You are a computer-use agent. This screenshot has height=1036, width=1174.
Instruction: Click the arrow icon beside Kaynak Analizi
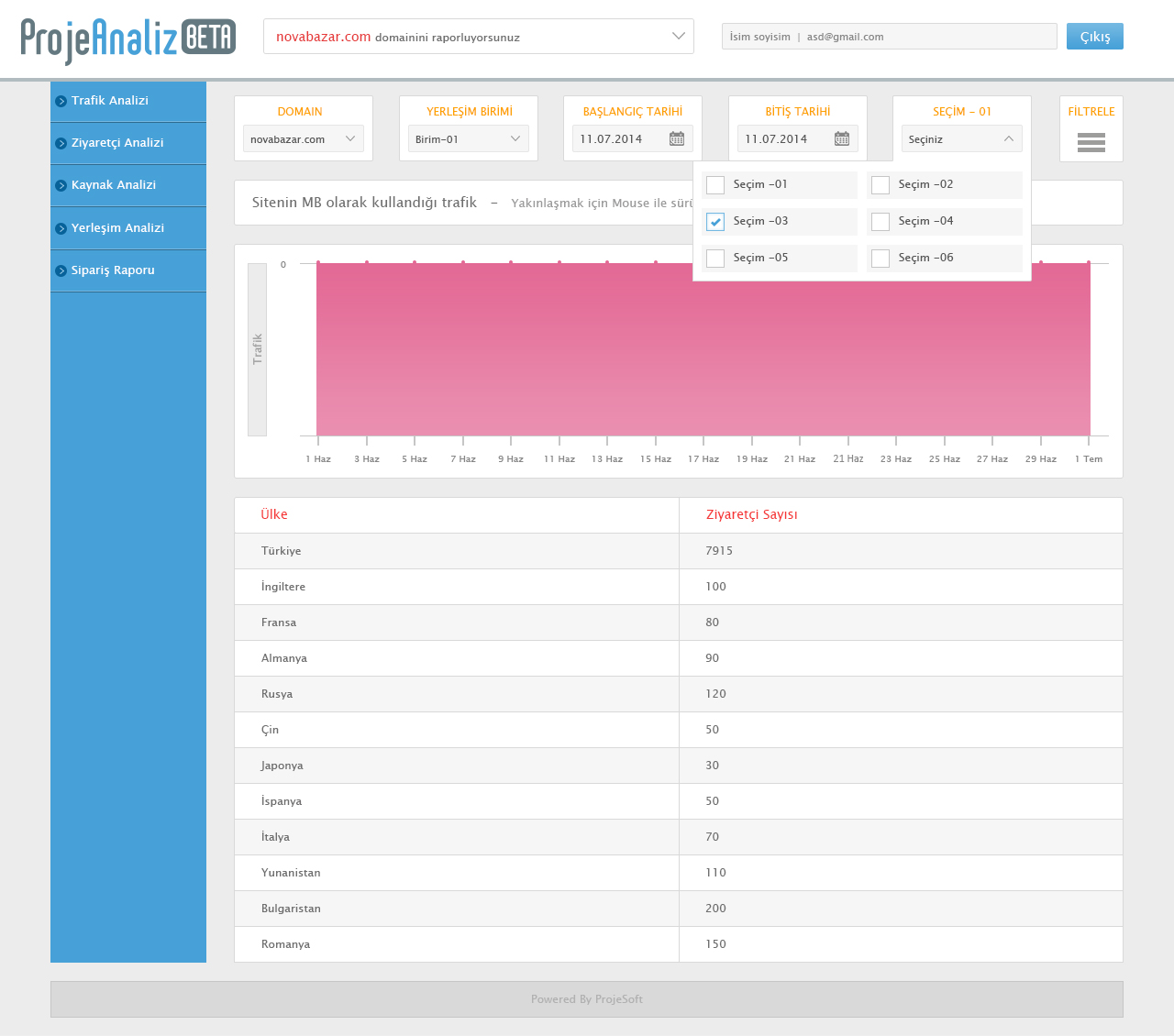(x=61, y=185)
